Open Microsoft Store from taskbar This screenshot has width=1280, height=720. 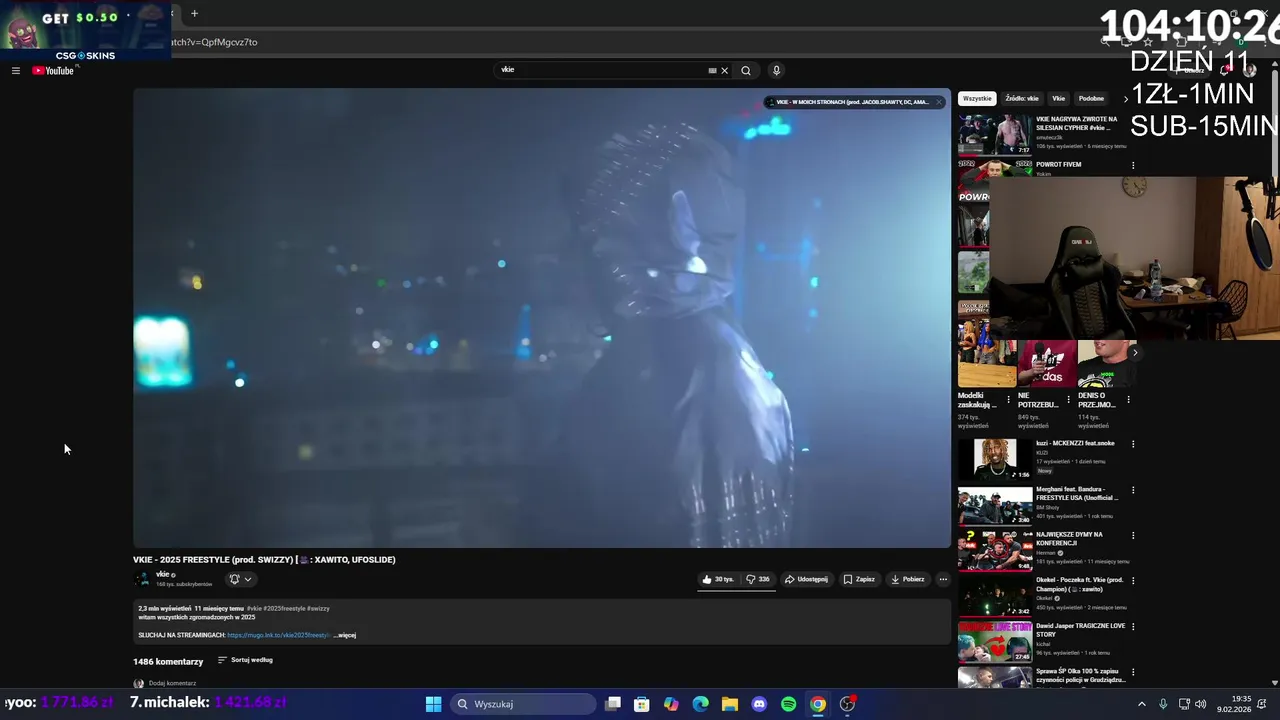point(642,704)
